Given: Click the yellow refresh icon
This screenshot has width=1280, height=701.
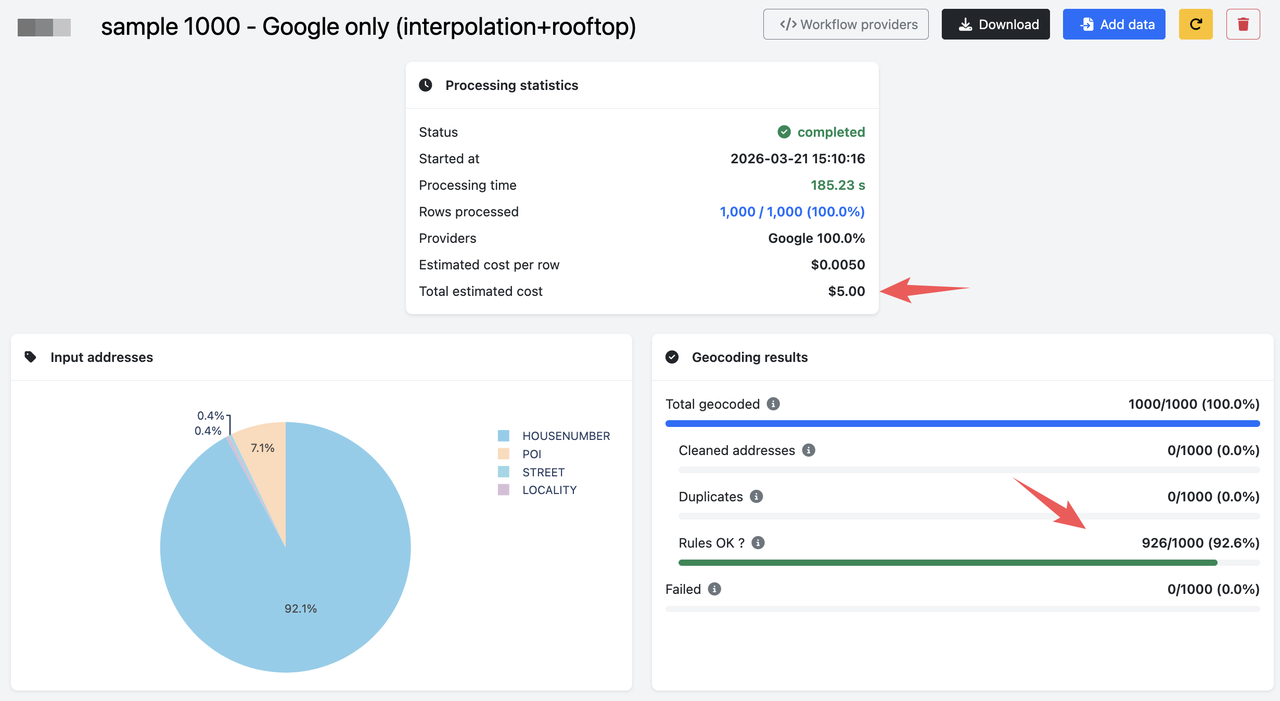Looking at the screenshot, I should (1196, 24).
